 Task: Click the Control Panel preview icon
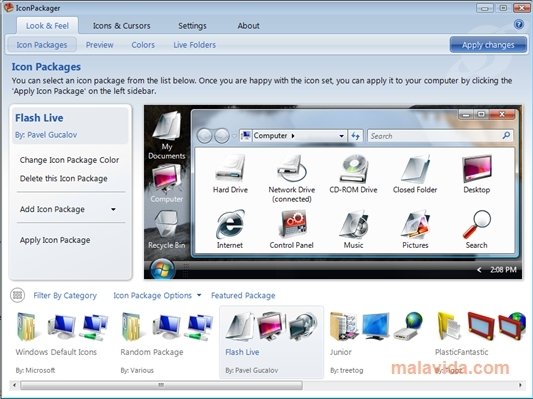pyautogui.click(x=292, y=224)
